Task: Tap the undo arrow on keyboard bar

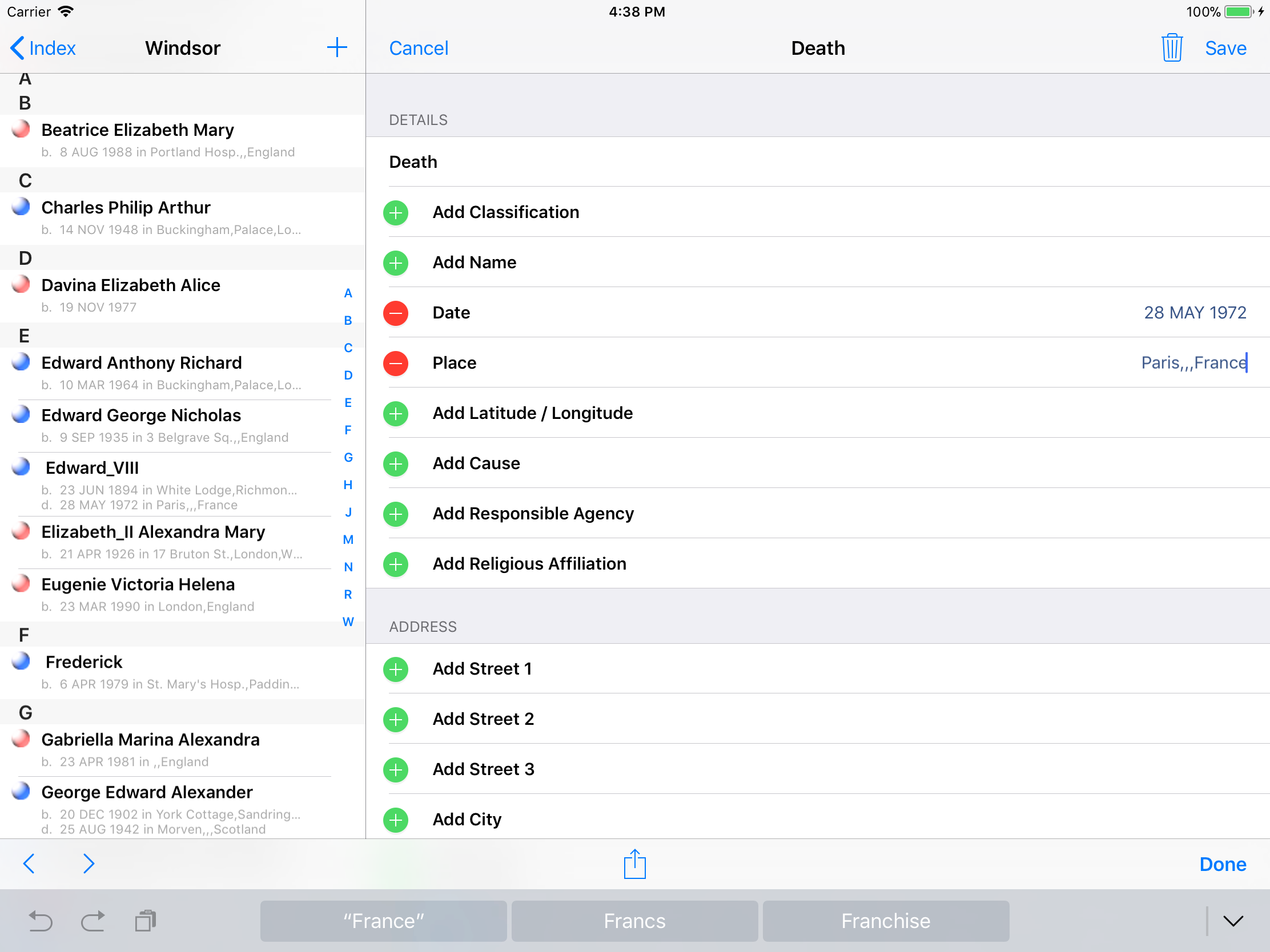Action: [40, 921]
